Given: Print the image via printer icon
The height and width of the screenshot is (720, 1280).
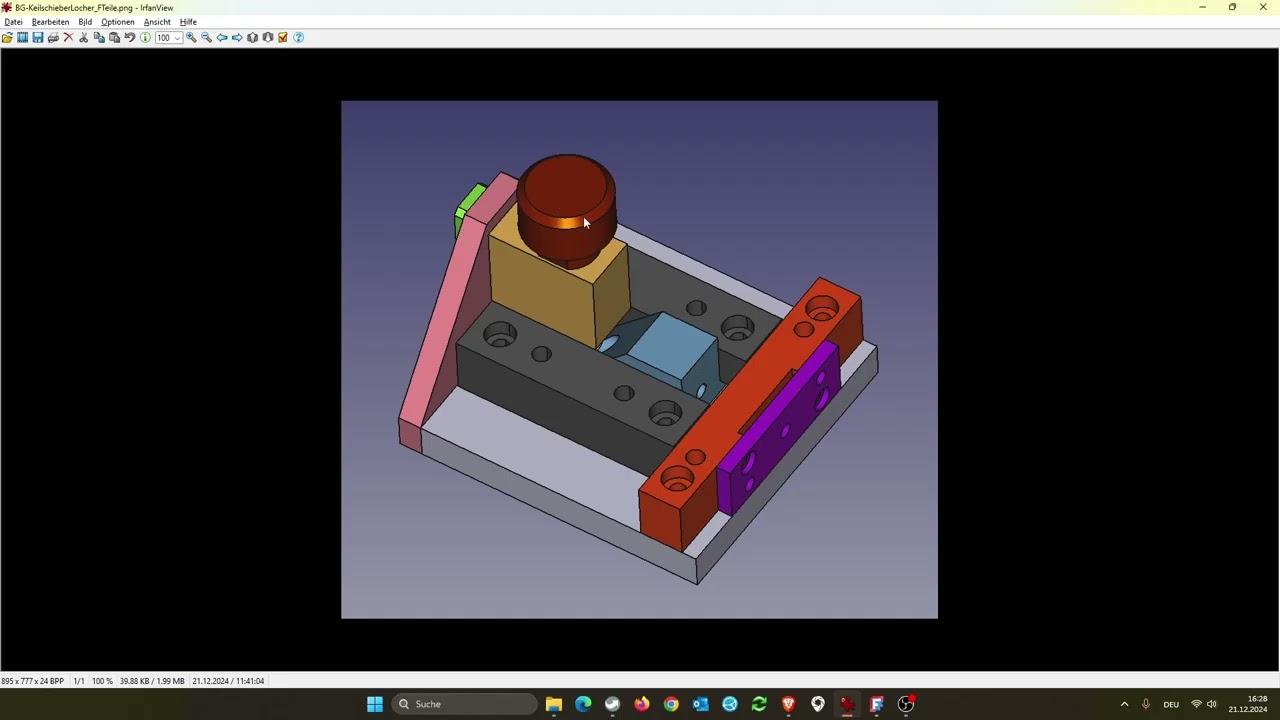Looking at the screenshot, I should point(53,37).
